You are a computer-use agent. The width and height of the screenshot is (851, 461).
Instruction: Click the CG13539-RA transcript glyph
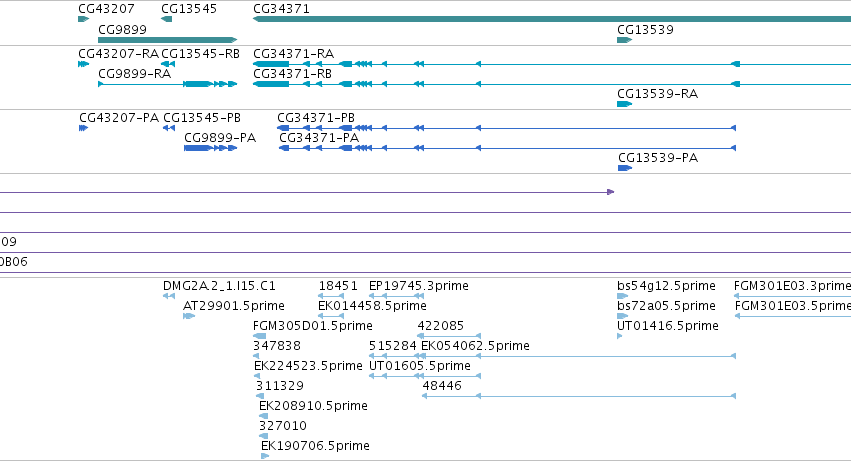point(625,104)
